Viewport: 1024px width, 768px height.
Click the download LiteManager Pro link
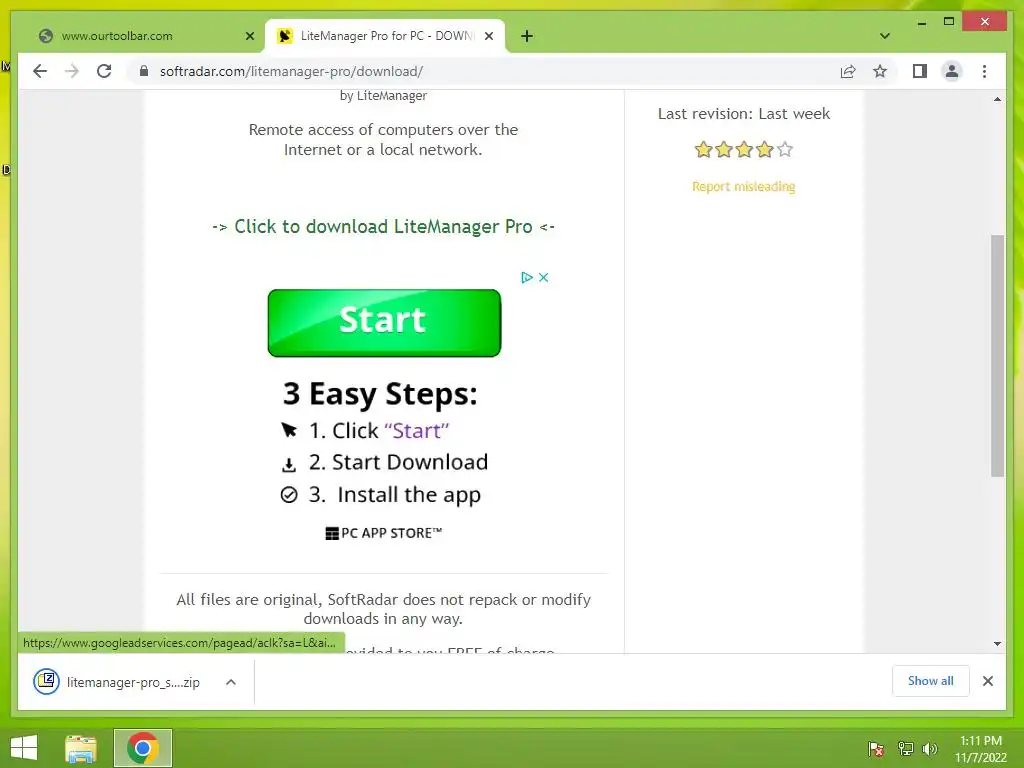(383, 227)
